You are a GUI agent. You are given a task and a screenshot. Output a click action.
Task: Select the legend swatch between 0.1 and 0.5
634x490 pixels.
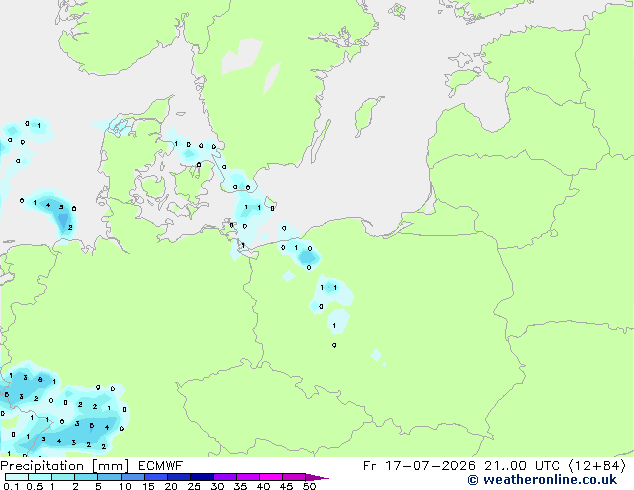17,477
